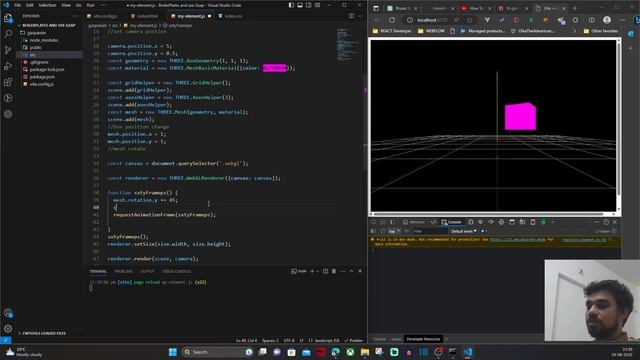Open Windows Start button
640x360 pixels.
(x=173, y=352)
